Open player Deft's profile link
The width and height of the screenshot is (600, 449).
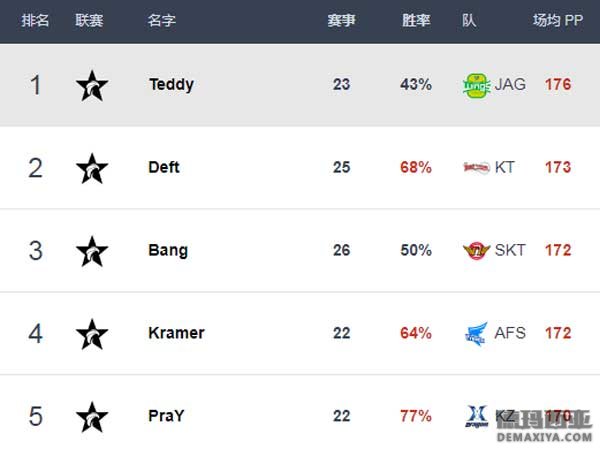point(164,167)
